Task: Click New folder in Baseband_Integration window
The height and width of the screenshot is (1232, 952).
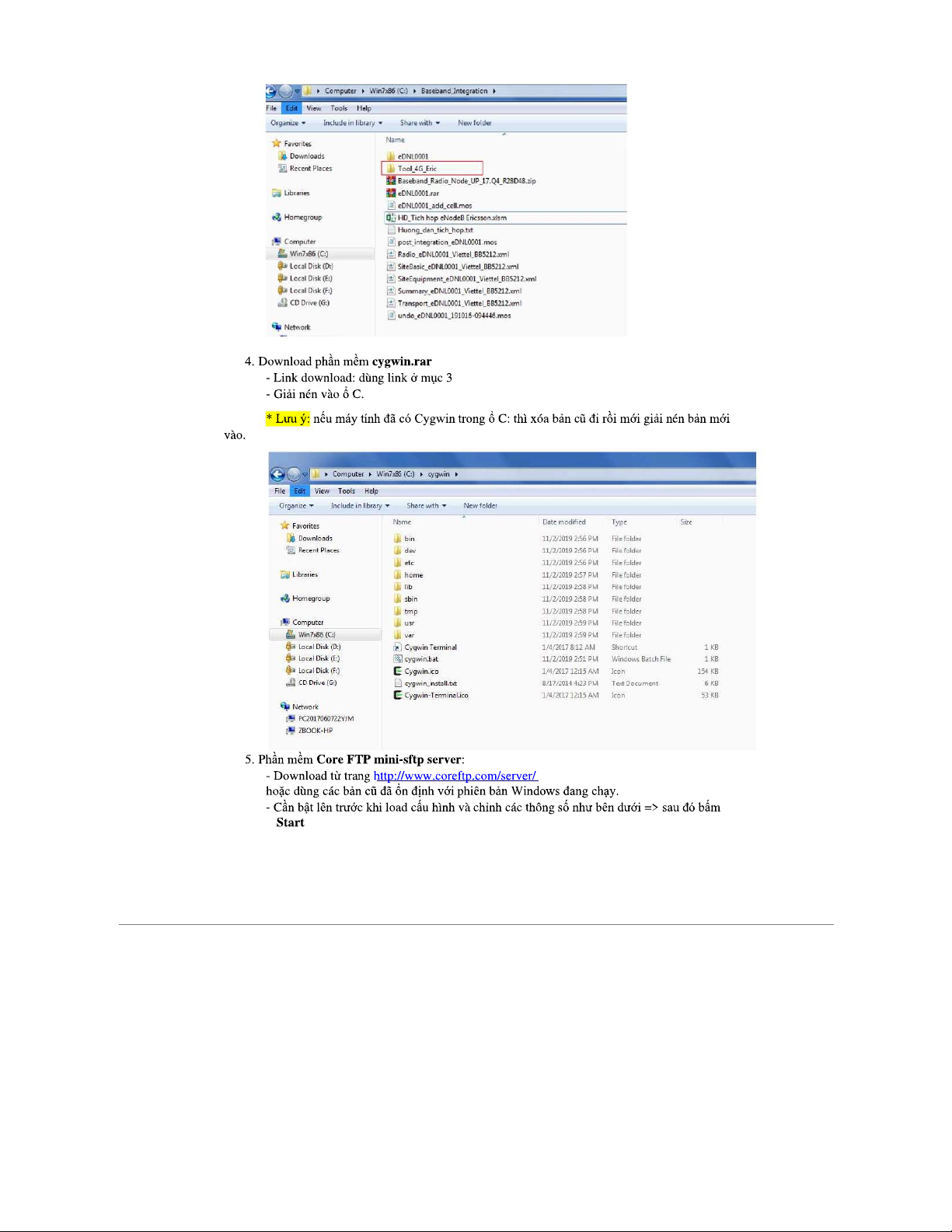Action: click(x=474, y=123)
